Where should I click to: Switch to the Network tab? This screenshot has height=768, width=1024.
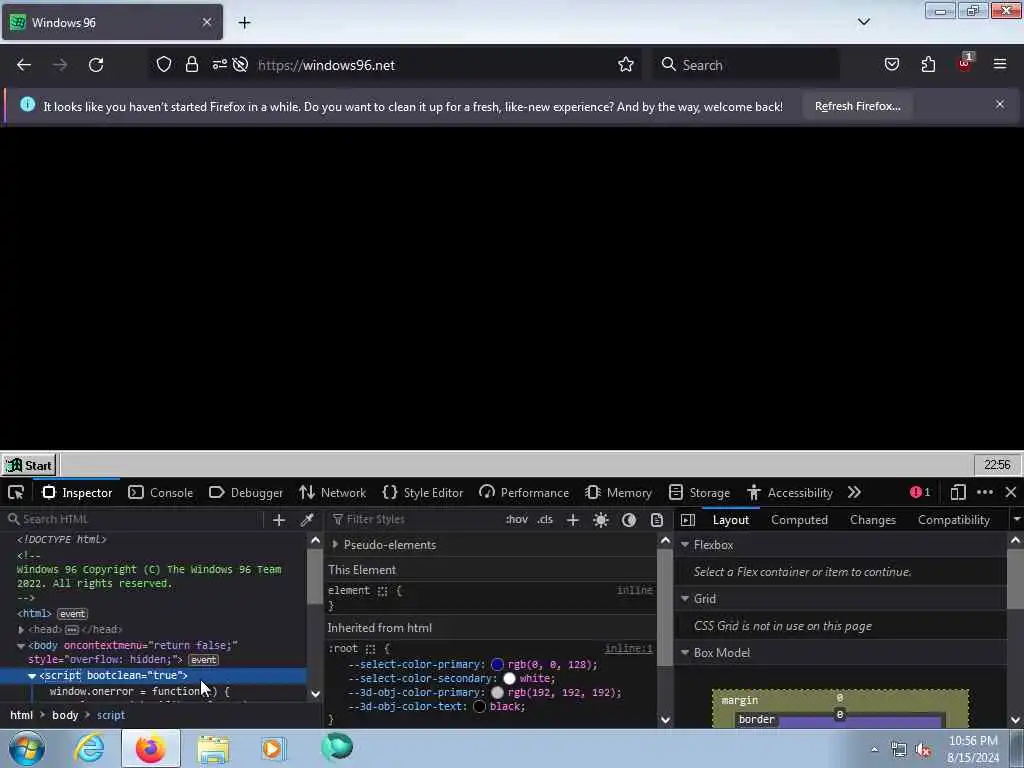coord(332,492)
